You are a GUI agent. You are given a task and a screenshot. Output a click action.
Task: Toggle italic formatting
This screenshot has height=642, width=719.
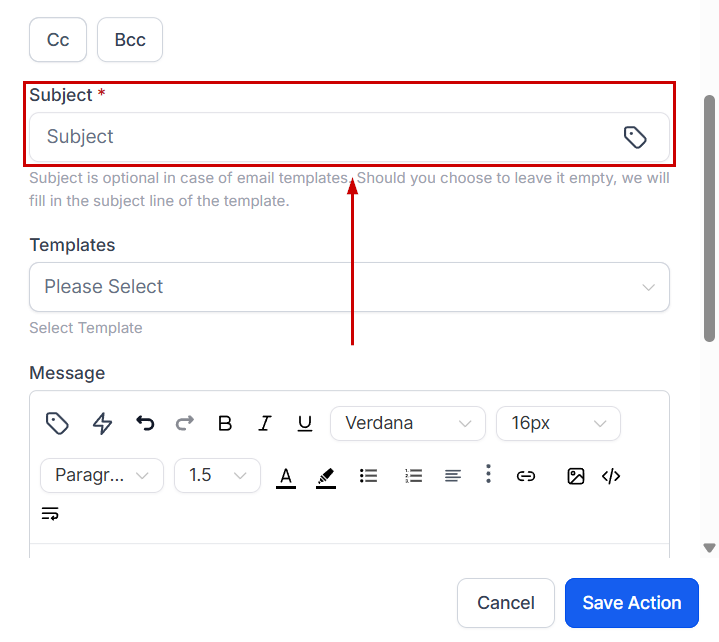(x=265, y=423)
